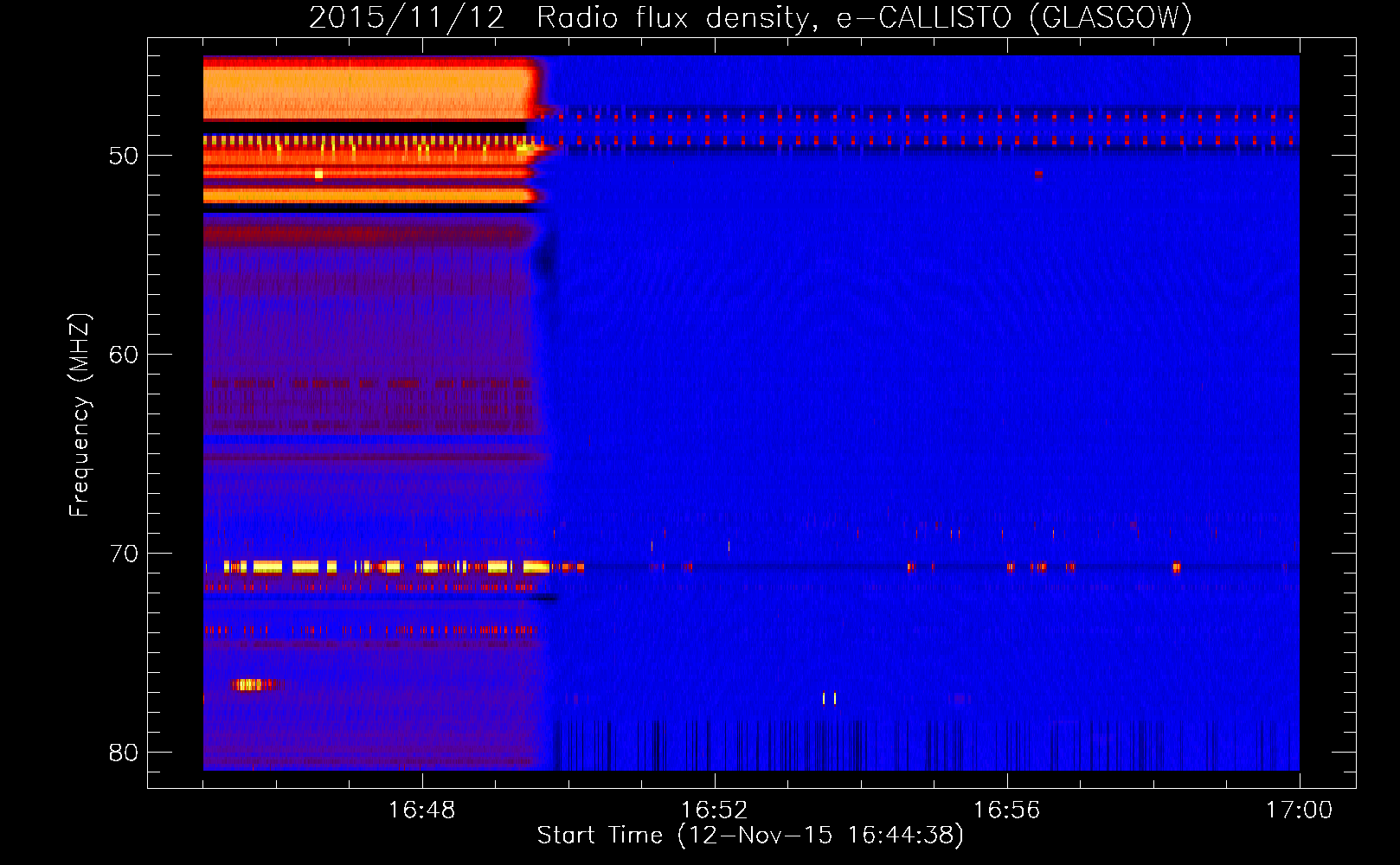Click the 70 frequency tick label
This screenshot has height=865, width=1400.
[124, 554]
